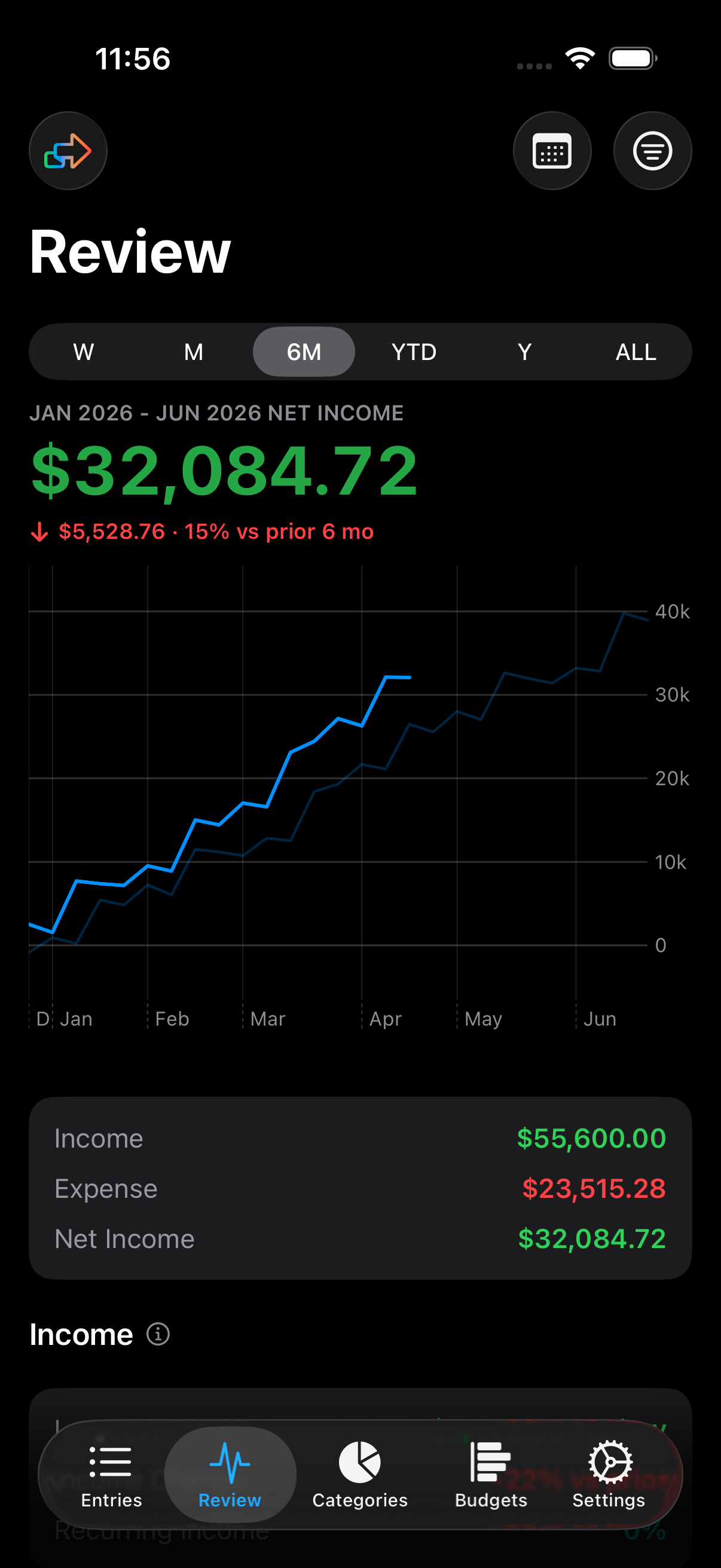721x1568 pixels.
Task: Open the Categories pie chart tab
Action: pos(359,1474)
